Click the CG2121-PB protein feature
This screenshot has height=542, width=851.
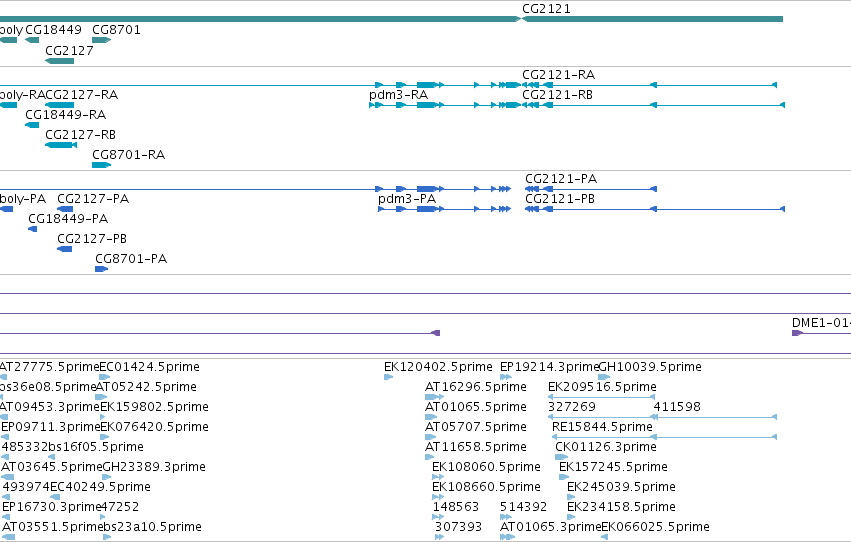(x=655, y=209)
